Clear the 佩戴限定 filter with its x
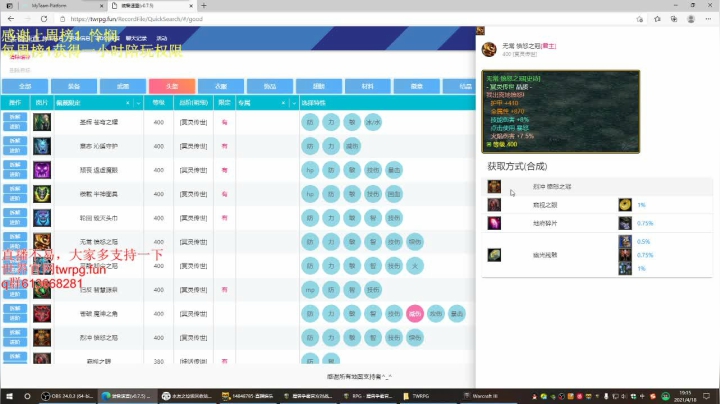Image resolution: width=720 pixels, height=404 pixels. [x=128, y=103]
